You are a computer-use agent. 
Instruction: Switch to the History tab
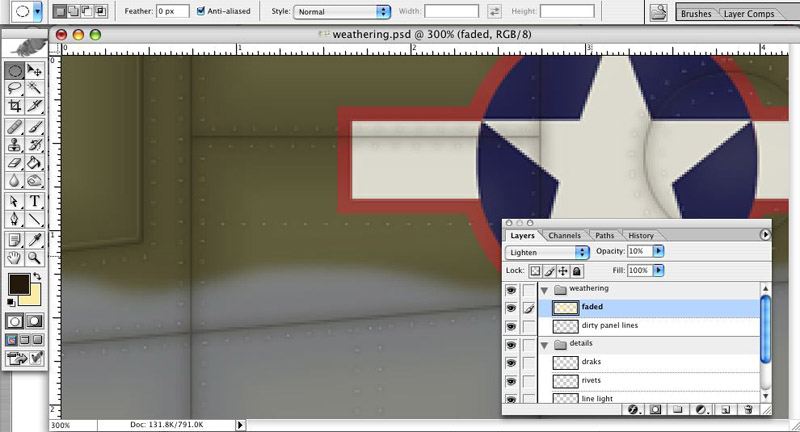(x=641, y=236)
